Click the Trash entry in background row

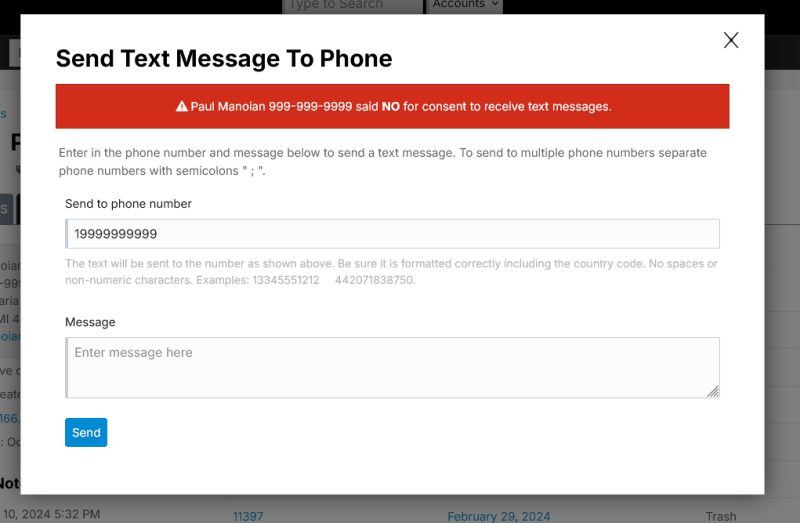[720, 516]
